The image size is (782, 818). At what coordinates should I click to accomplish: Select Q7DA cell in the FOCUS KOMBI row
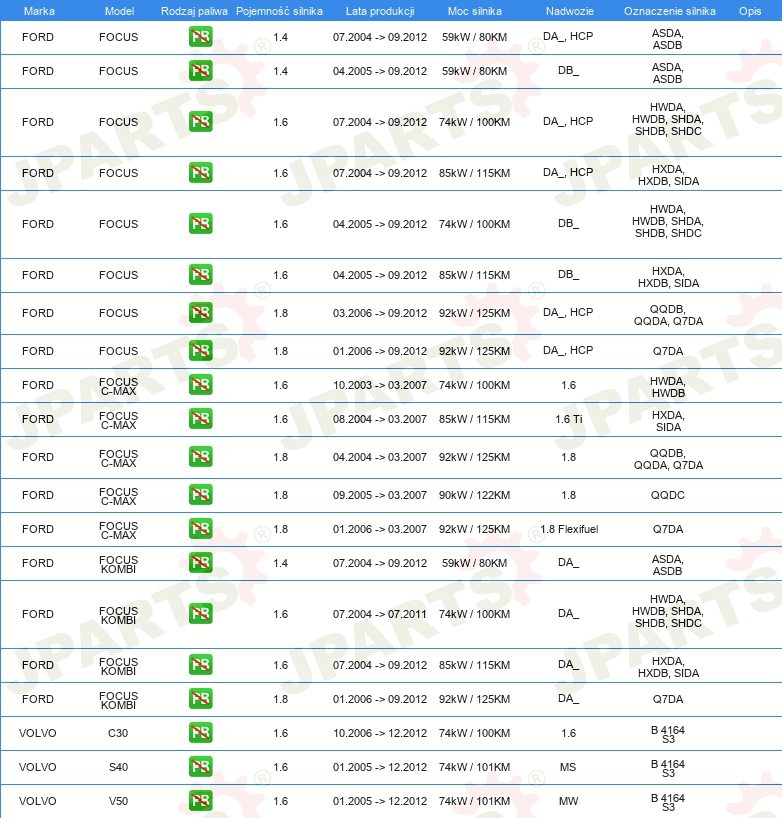pyautogui.click(x=668, y=699)
